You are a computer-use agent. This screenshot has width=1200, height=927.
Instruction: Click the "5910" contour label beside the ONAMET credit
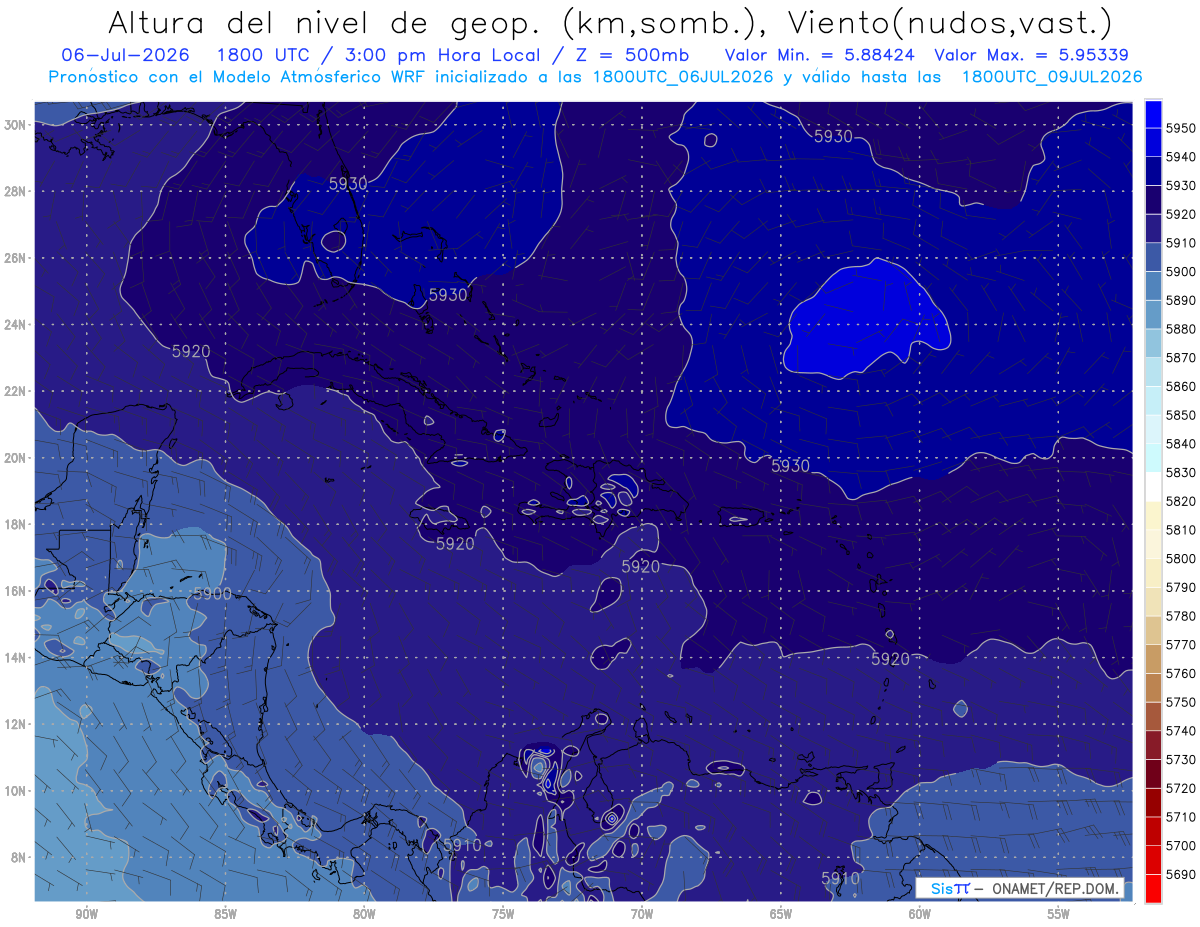[841, 878]
